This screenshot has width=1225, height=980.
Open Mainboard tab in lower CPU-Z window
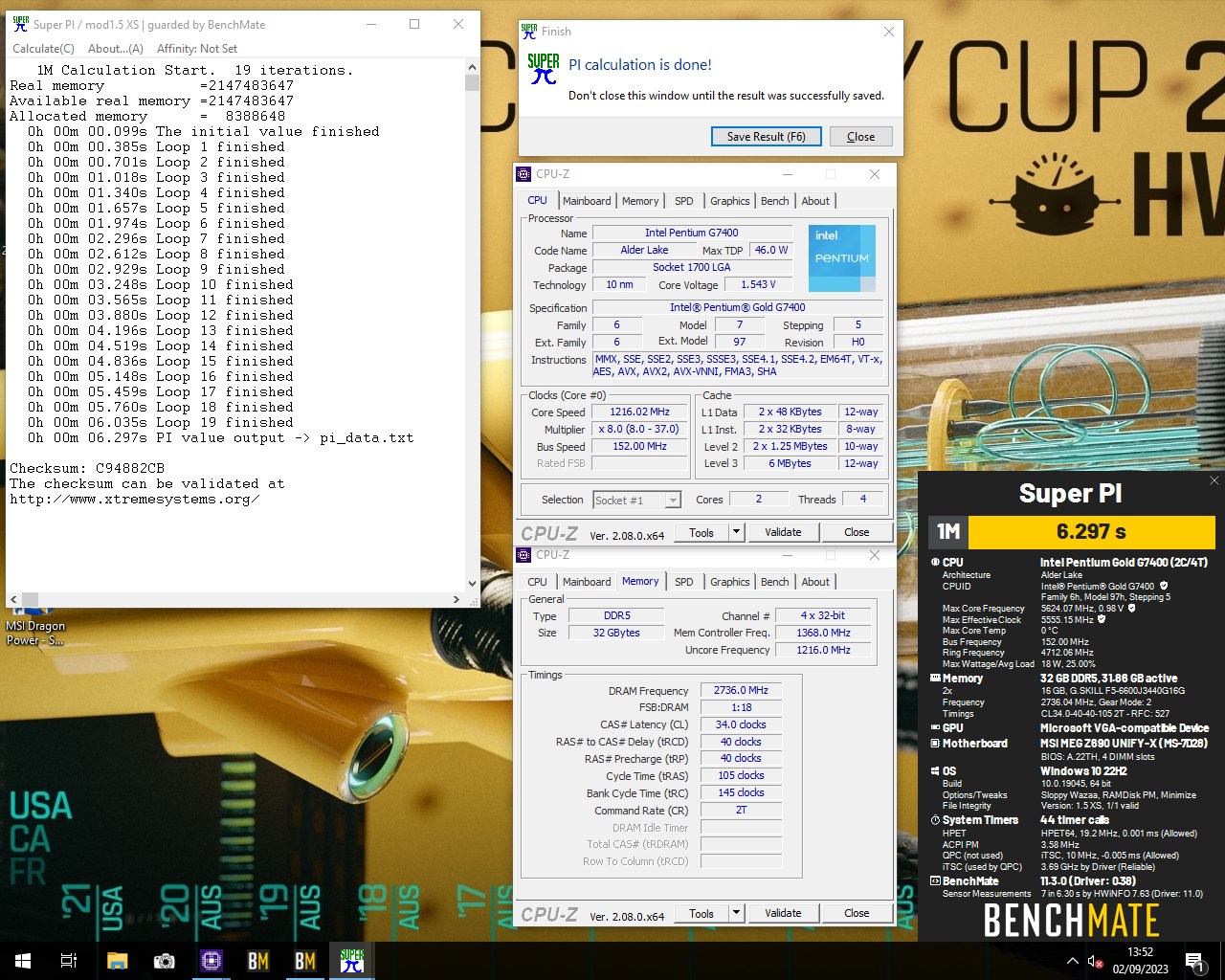click(587, 582)
